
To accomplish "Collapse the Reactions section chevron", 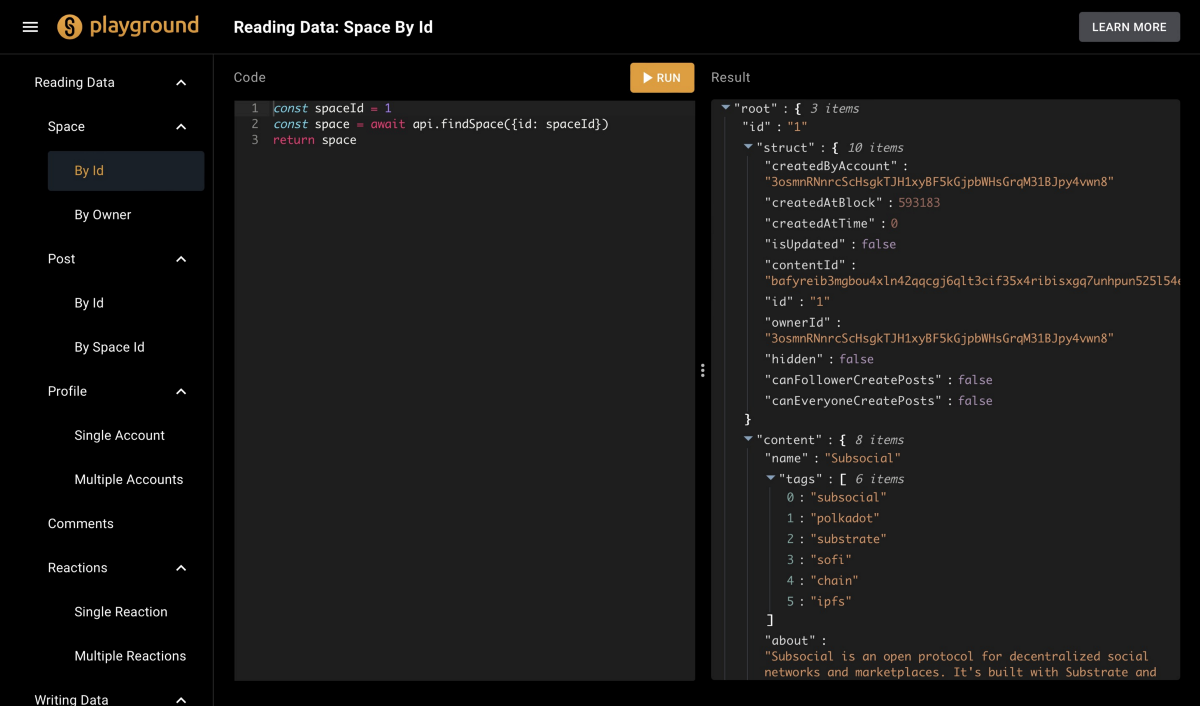I will (x=181, y=568).
